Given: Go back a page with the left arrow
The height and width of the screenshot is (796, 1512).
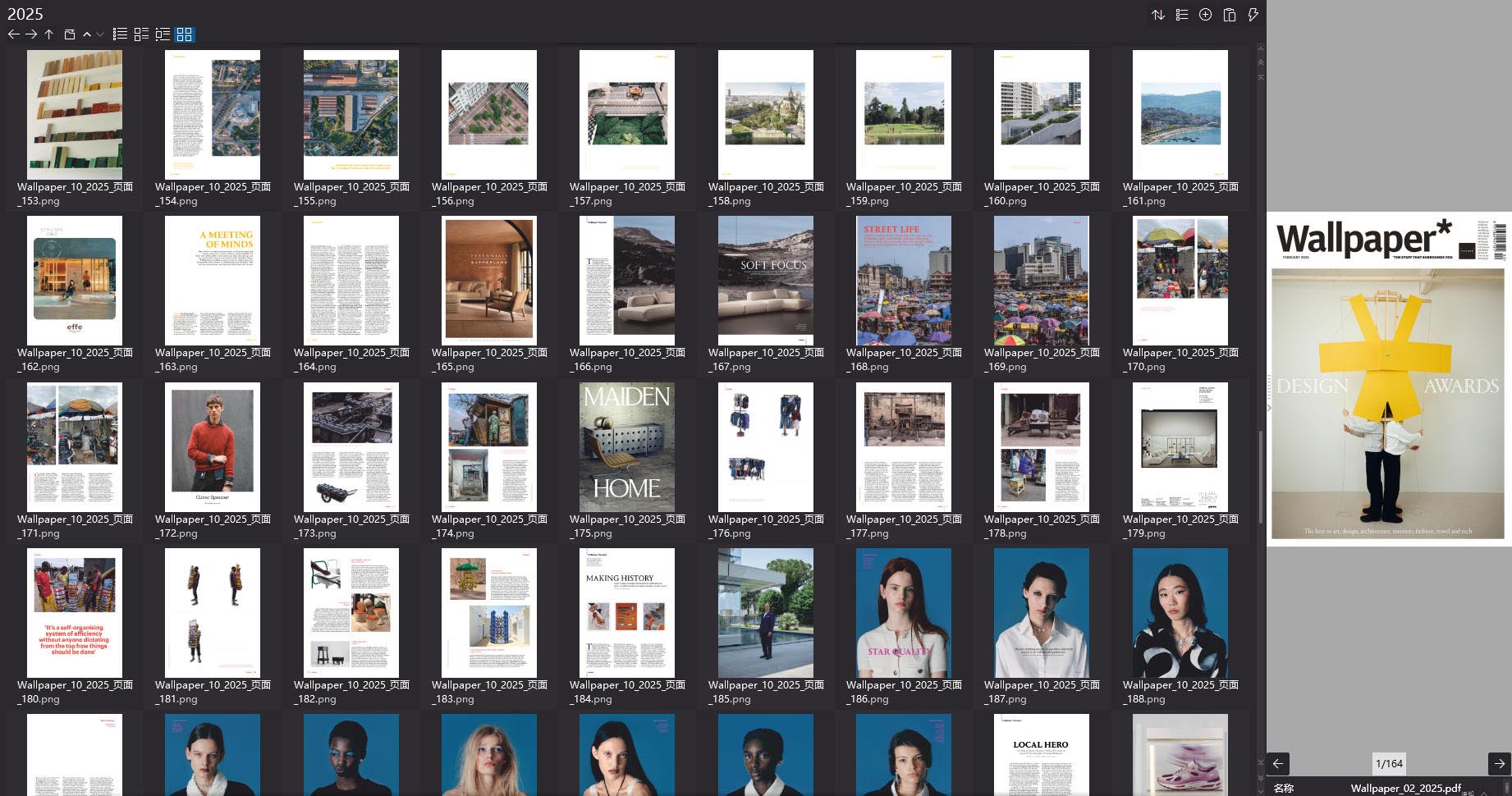Looking at the screenshot, I should [x=1278, y=764].
